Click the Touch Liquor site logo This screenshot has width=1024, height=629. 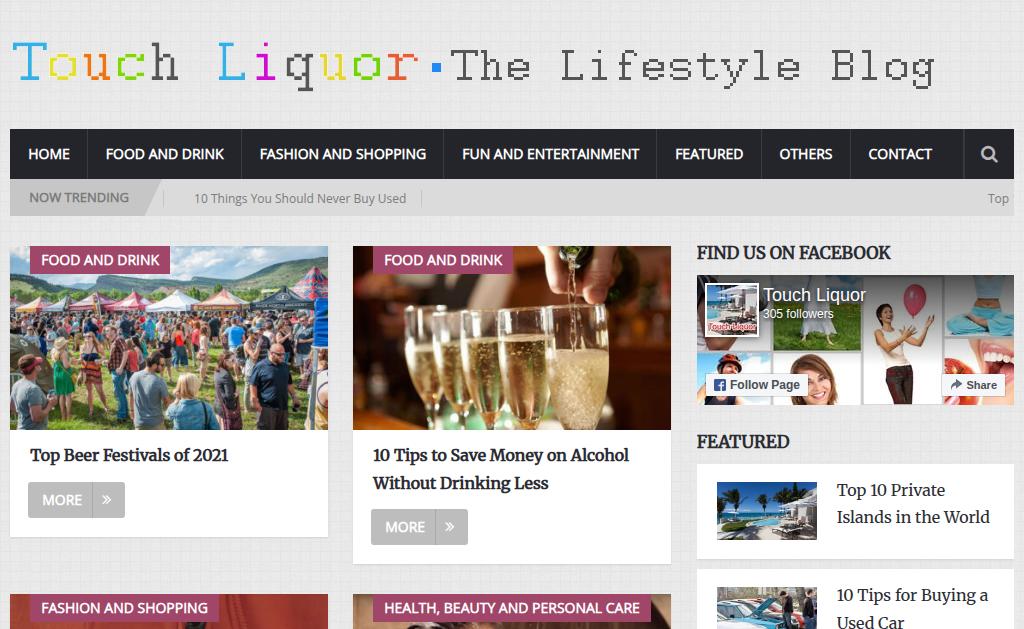(x=473, y=65)
